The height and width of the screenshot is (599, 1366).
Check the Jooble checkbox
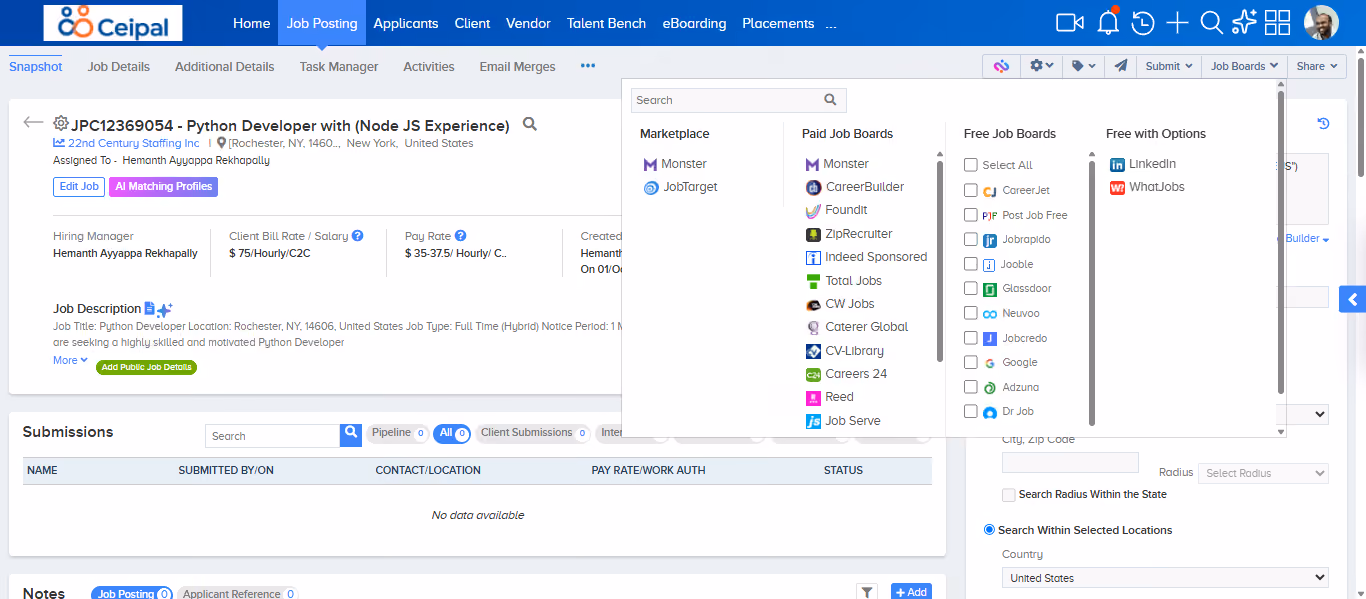[x=971, y=264]
